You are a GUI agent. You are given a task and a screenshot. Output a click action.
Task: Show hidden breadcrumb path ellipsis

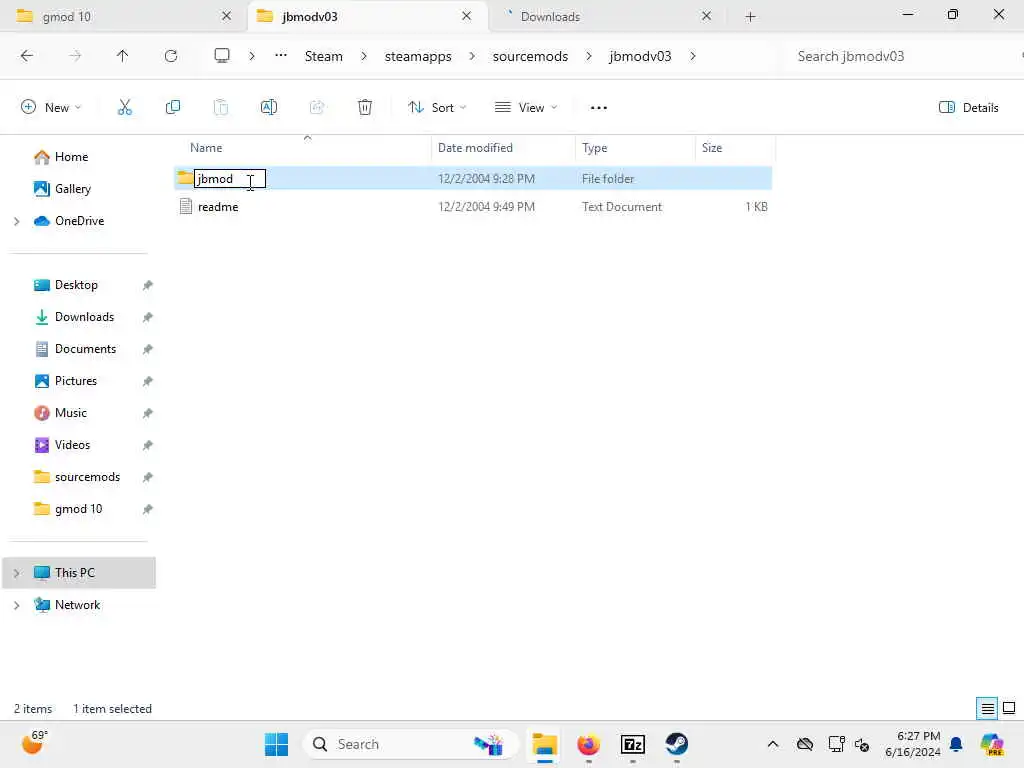pyautogui.click(x=281, y=56)
